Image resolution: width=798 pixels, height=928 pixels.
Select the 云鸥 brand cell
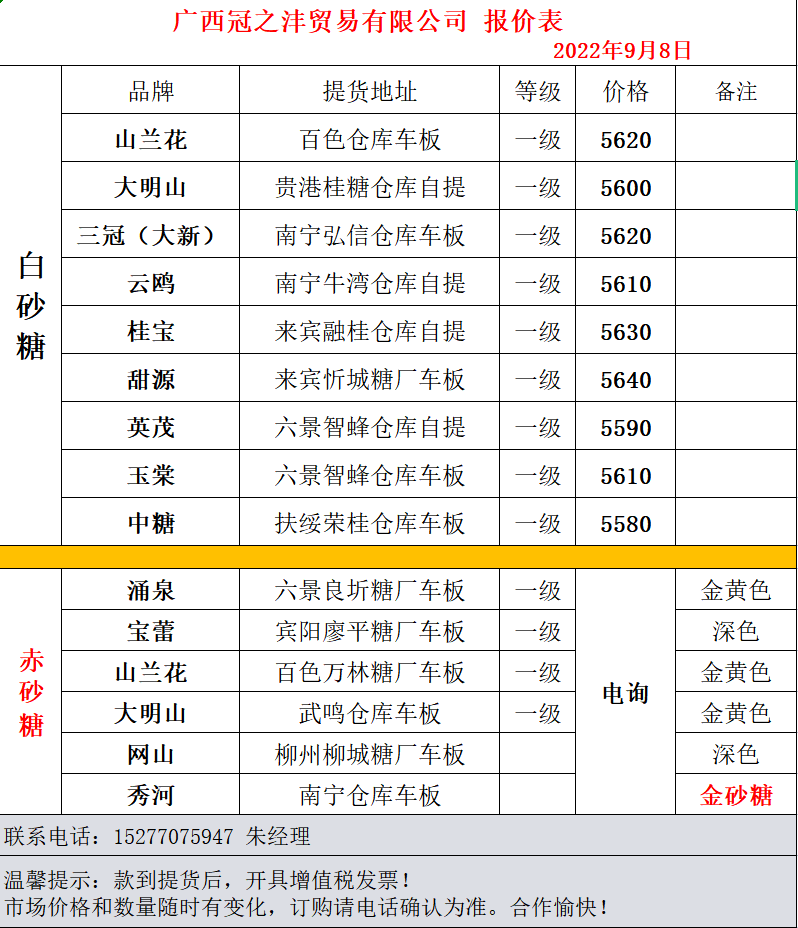[x=150, y=284]
